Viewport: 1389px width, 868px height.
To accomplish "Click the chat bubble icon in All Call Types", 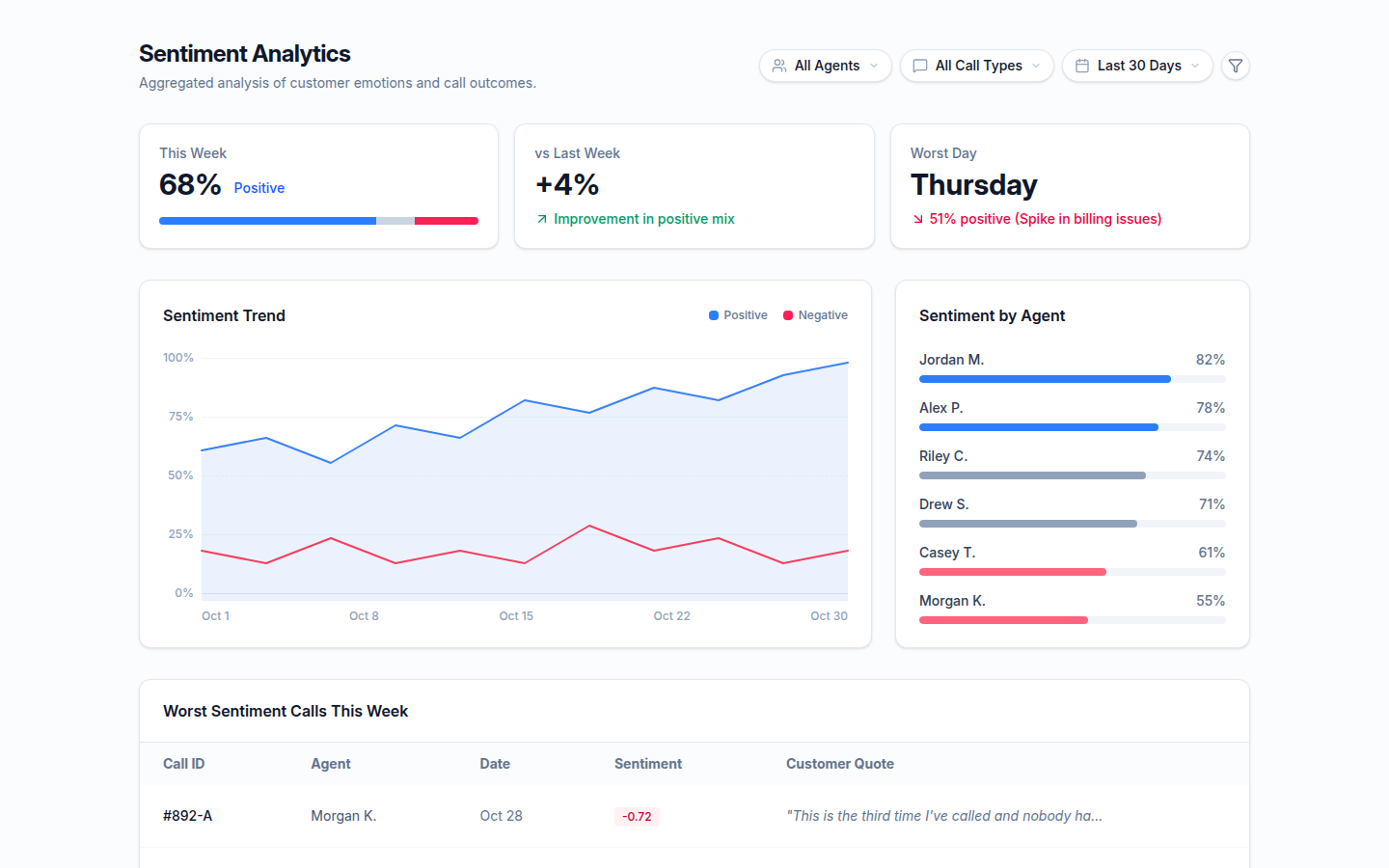I will (920, 66).
